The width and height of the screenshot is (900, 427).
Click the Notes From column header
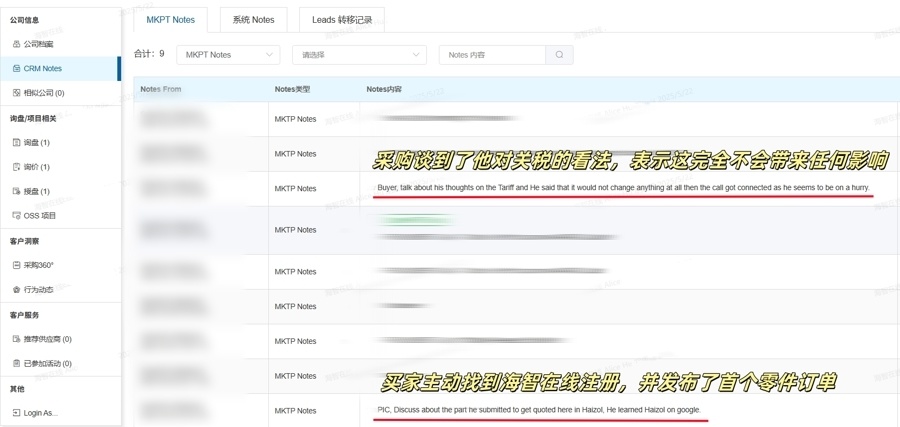(x=161, y=89)
